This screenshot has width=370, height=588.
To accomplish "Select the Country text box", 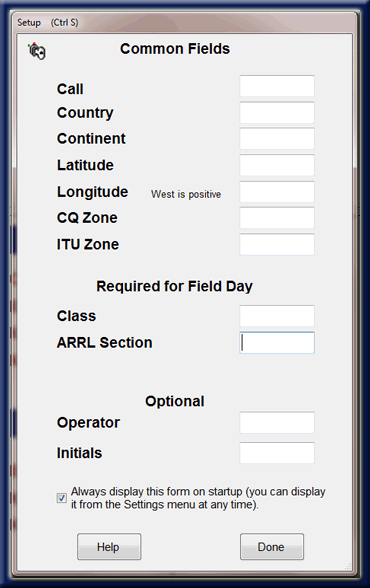I will pyautogui.click(x=277, y=112).
